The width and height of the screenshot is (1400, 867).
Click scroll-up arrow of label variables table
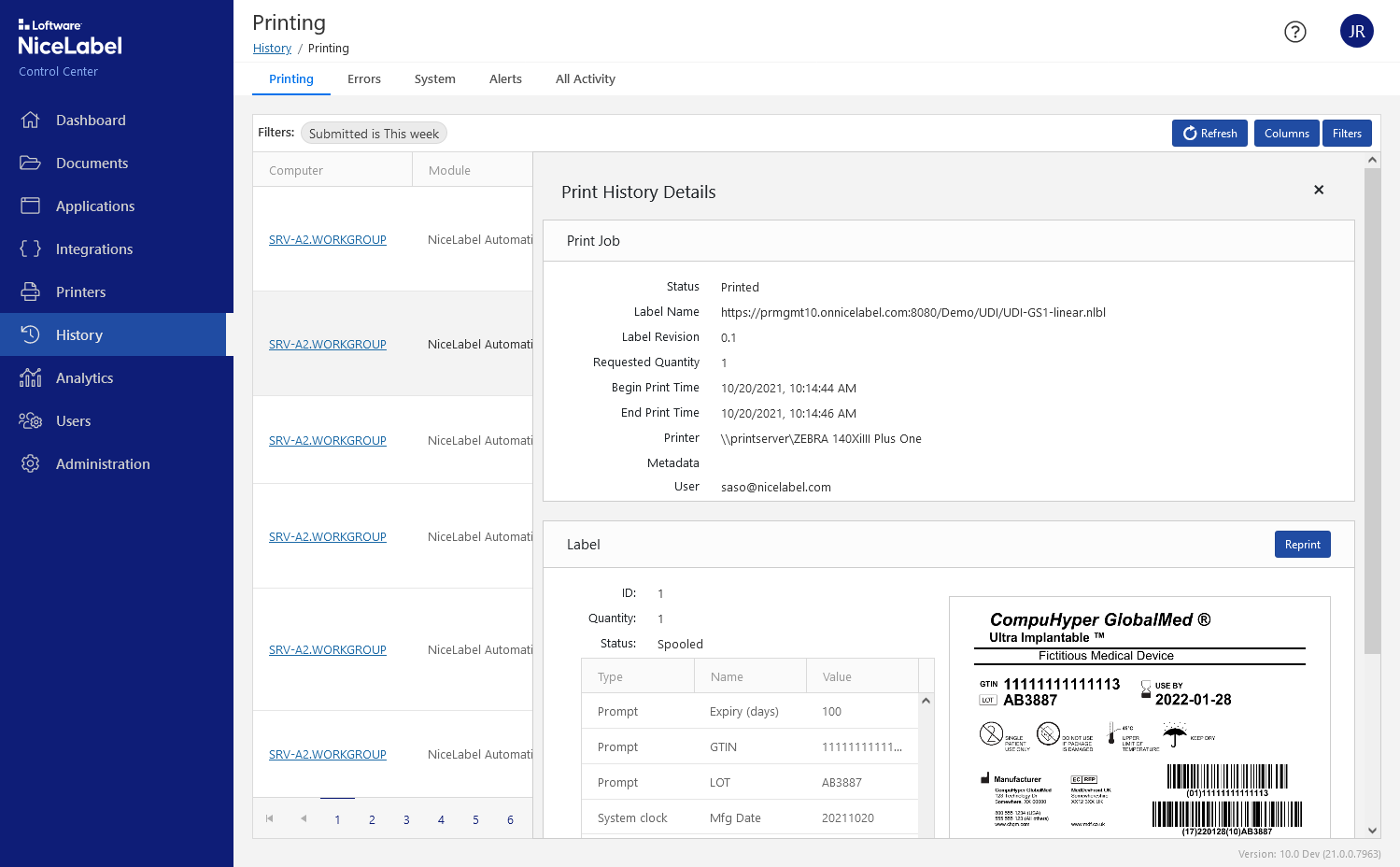click(926, 701)
